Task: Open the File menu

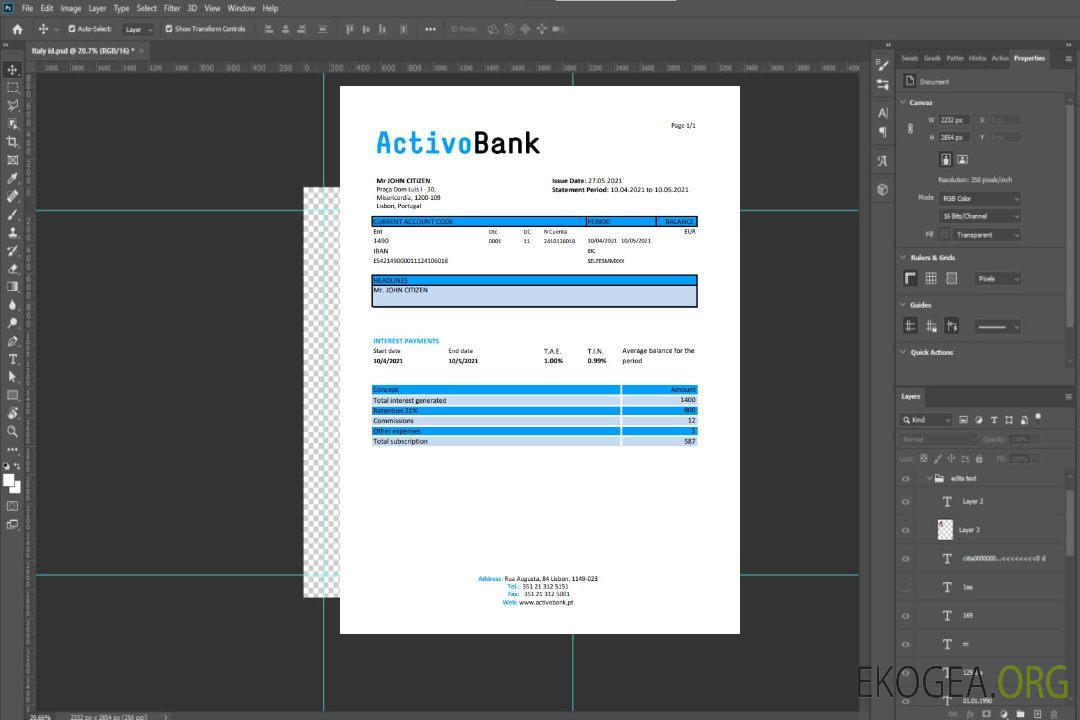Action: [x=28, y=8]
